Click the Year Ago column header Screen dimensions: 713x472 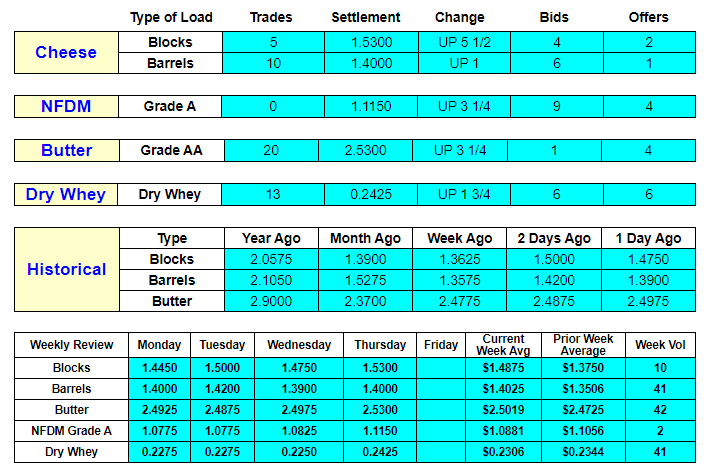271,238
